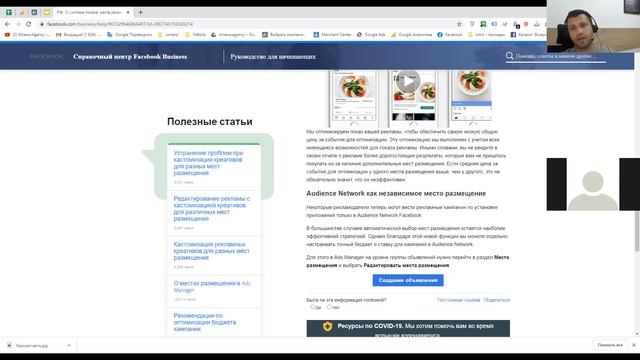640x360 pixels.
Task: Click the FACEBOOK logo in header
Action: pyautogui.click(x=46, y=56)
